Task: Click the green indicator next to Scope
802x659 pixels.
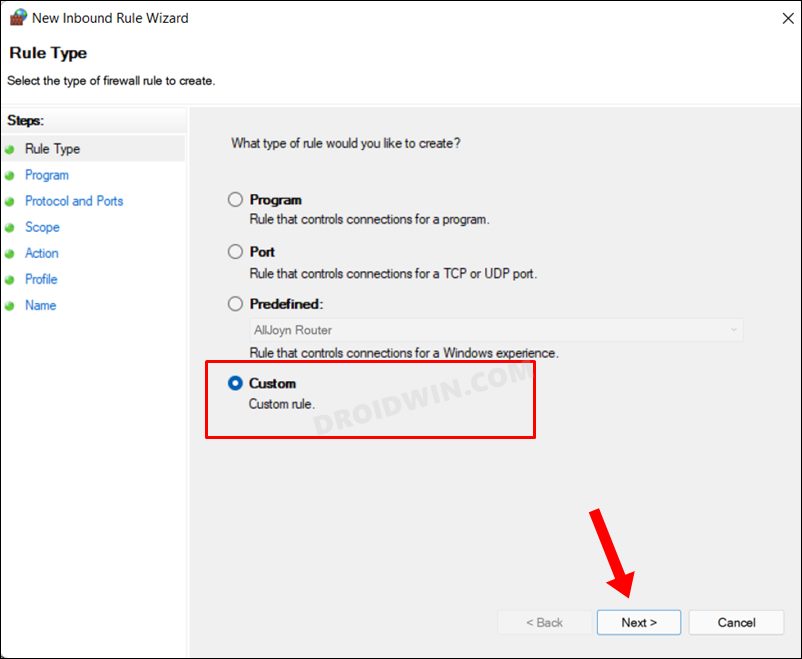Action: click(x=11, y=227)
